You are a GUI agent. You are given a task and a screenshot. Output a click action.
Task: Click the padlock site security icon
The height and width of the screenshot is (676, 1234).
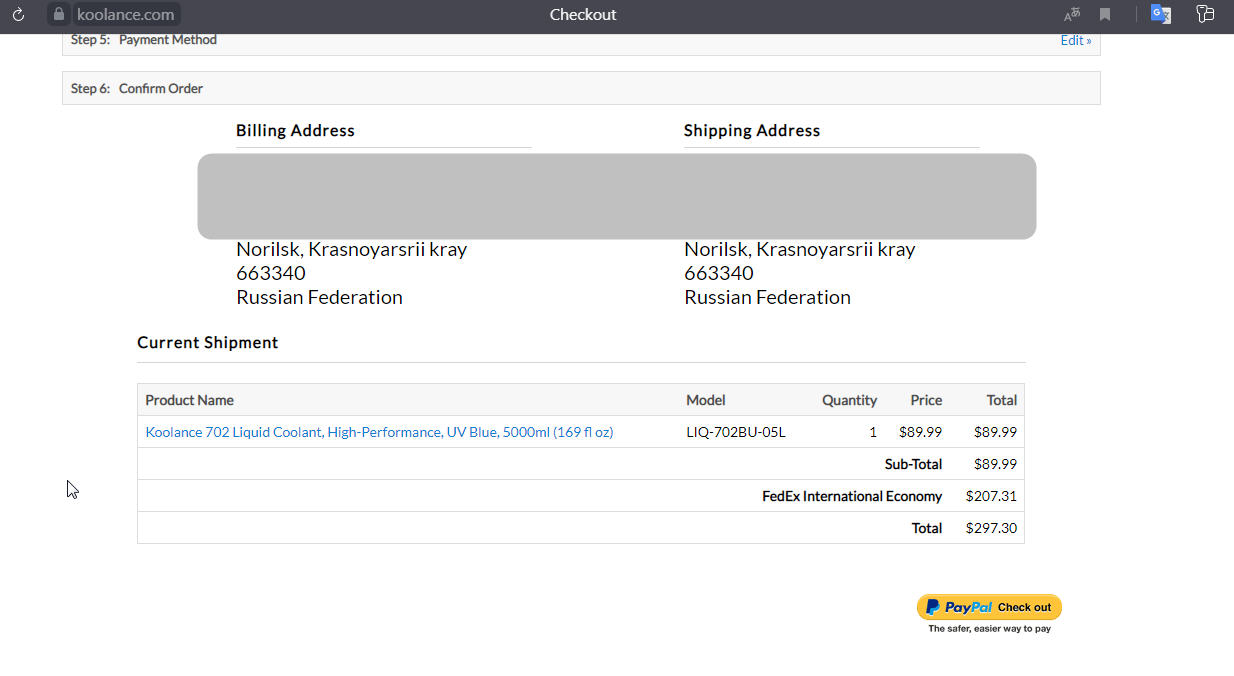59,15
